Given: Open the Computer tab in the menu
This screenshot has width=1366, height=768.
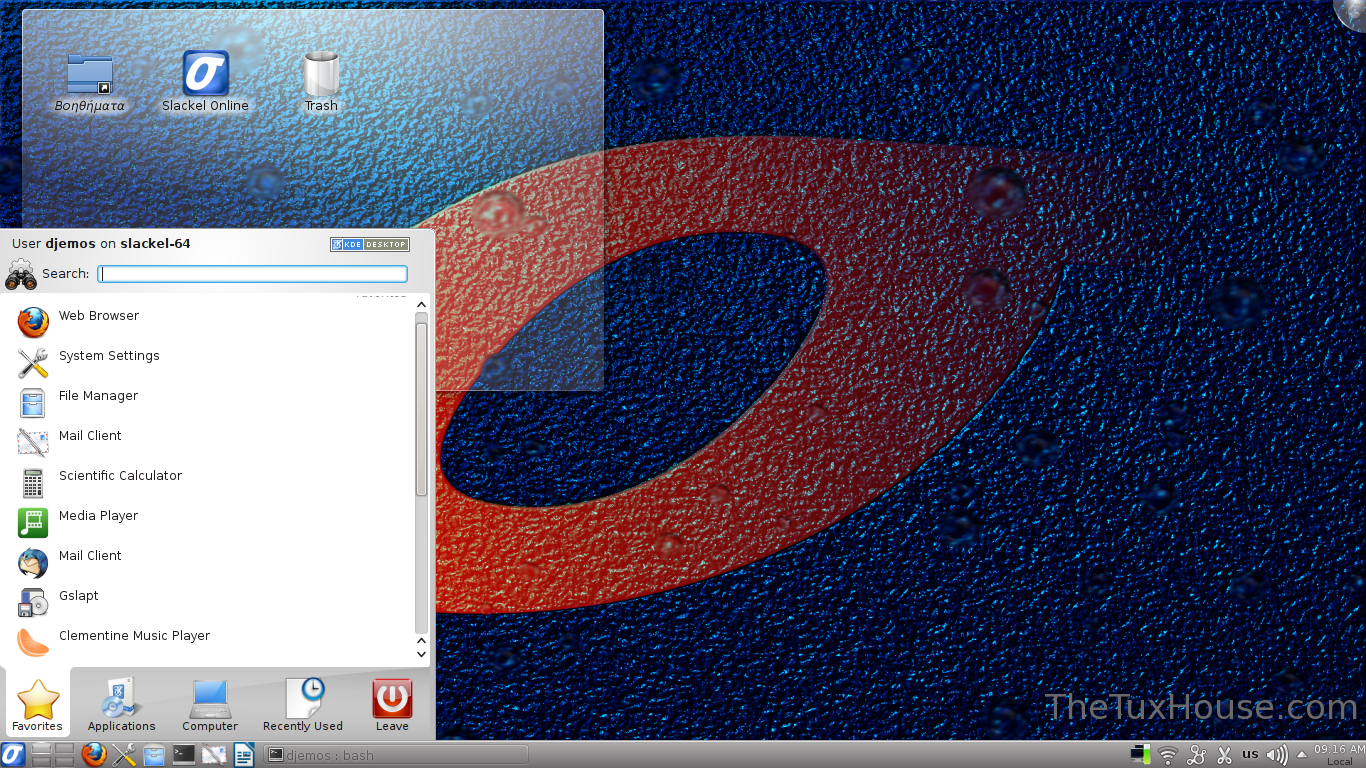Looking at the screenshot, I should pos(210,706).
